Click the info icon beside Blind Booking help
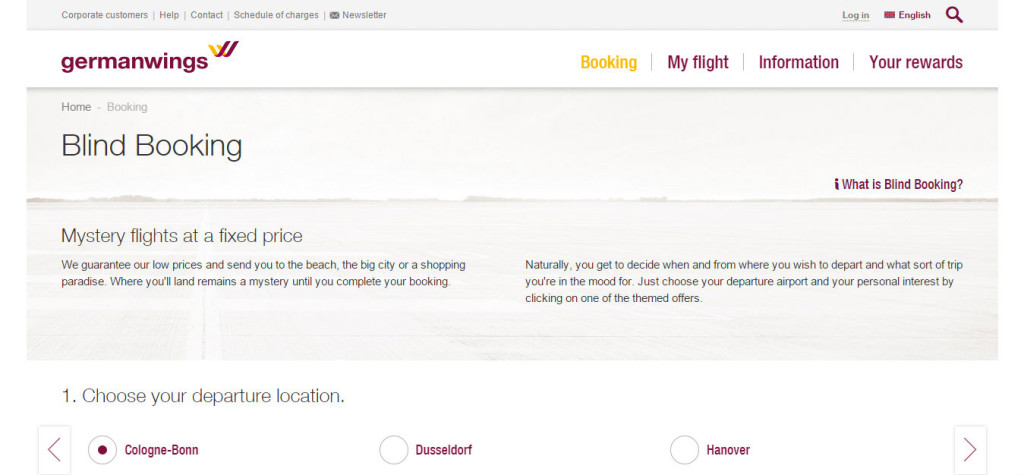 coord(837,184)
